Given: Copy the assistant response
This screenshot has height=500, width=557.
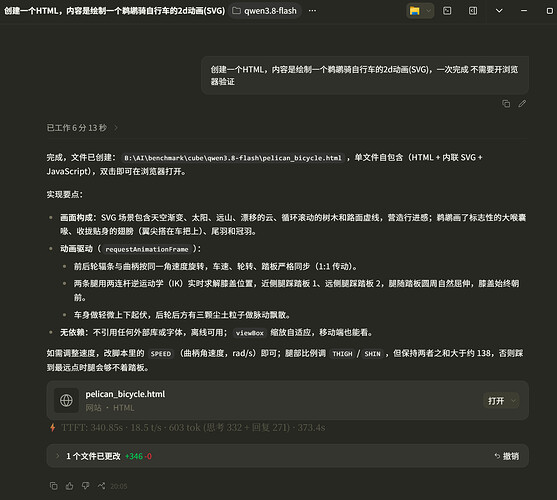Looking at the screenshot, I should coord(54,486).
